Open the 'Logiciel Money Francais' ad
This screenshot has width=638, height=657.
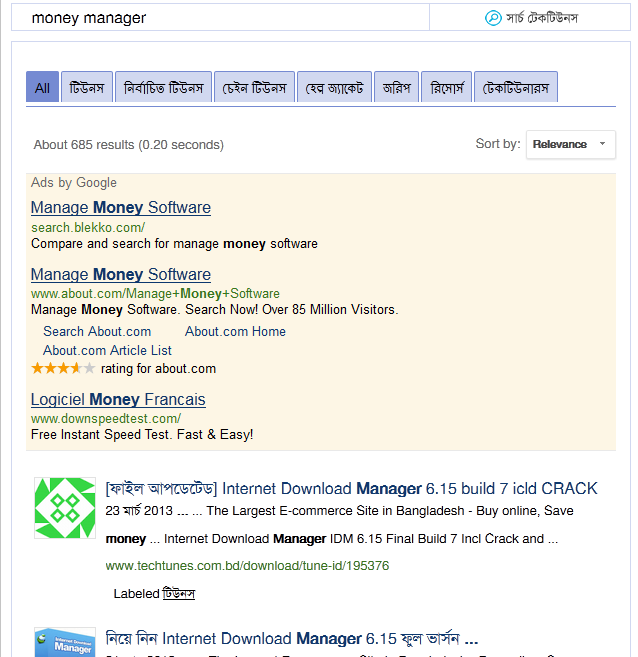point(118,400)
